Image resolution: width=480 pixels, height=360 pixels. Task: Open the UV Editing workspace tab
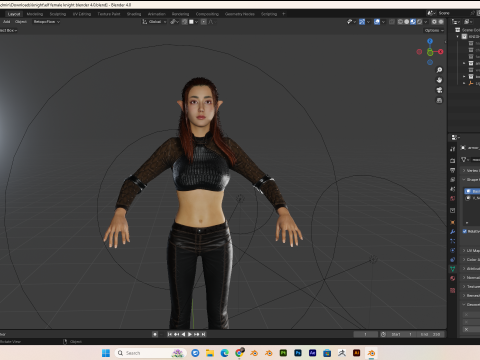(x=82, y=14)
